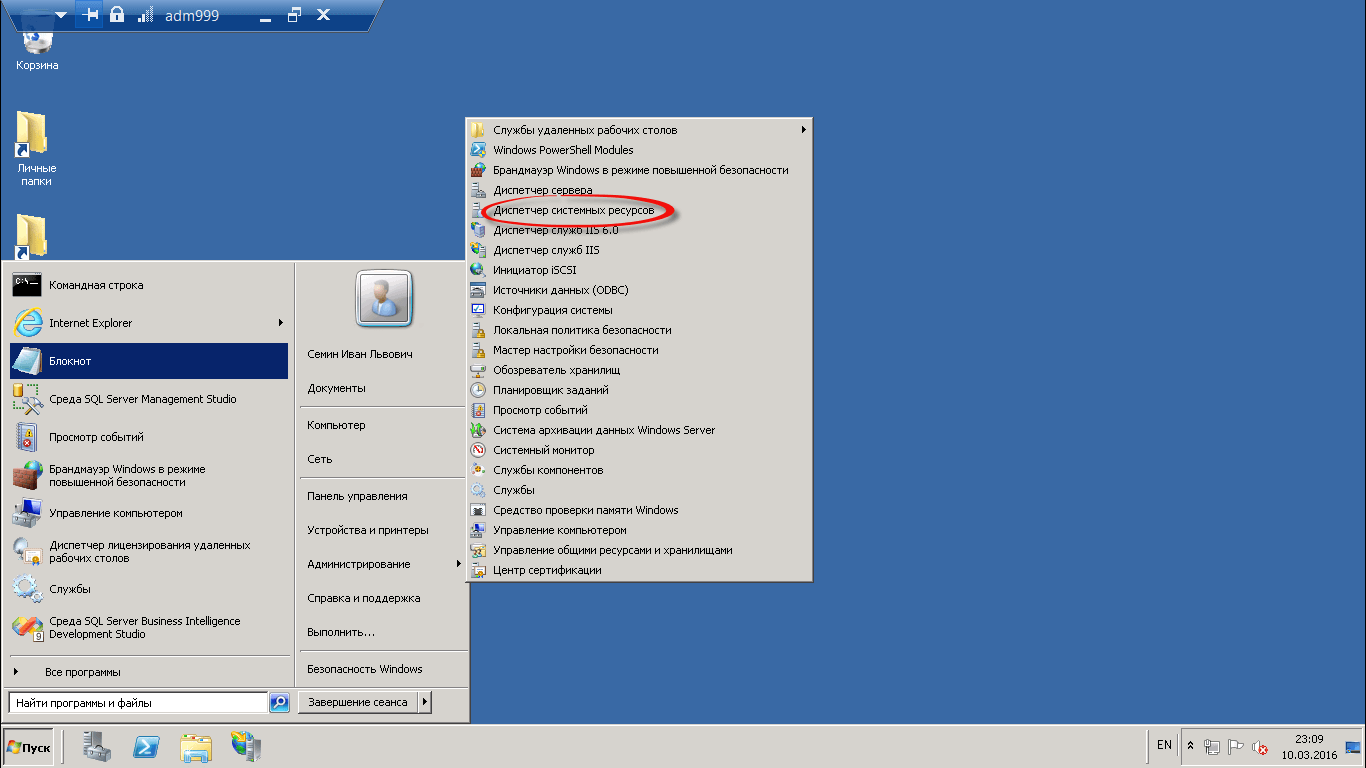Open Устройства и принтеры
The image size is (1366, 768).
coord(383,530)
